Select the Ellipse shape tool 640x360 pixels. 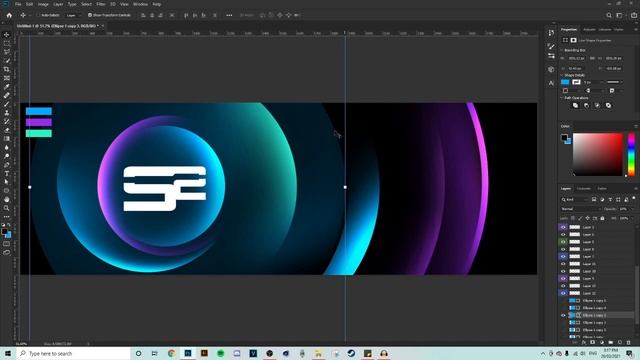point(7,191)
